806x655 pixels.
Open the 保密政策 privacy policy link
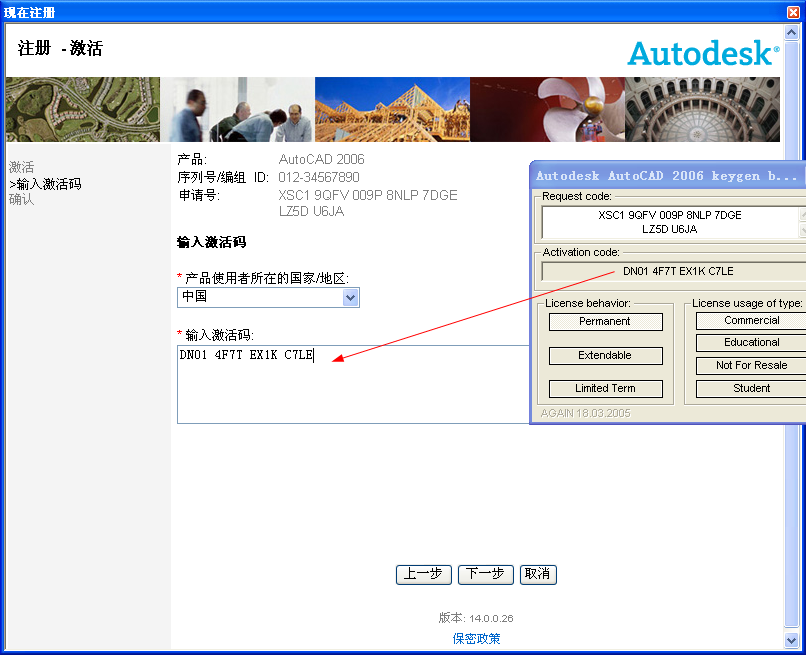point(477,639)
